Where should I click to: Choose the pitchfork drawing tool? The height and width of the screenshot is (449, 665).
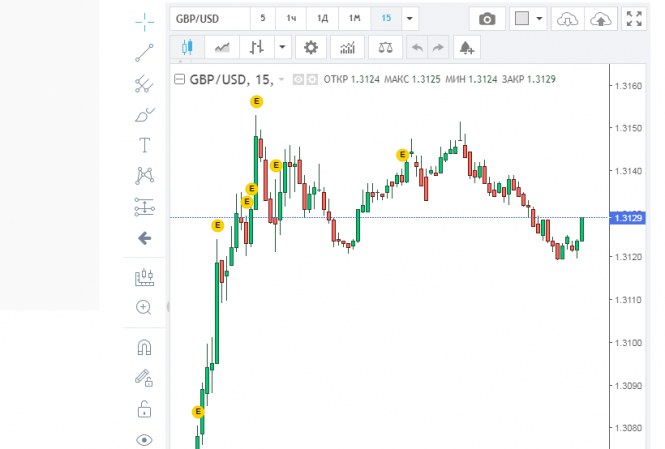point(144,84)
